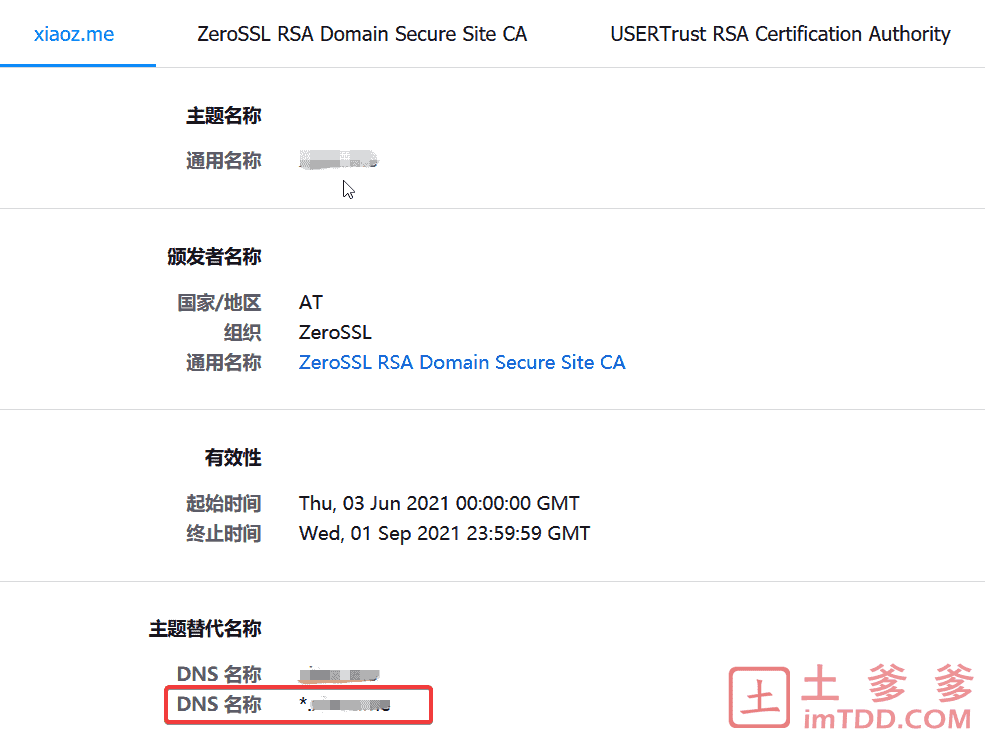Image resolution: width=985 pixels, height=734 pixels.
Task: Select the issuer country value AT
Action: tap(310, 302)
